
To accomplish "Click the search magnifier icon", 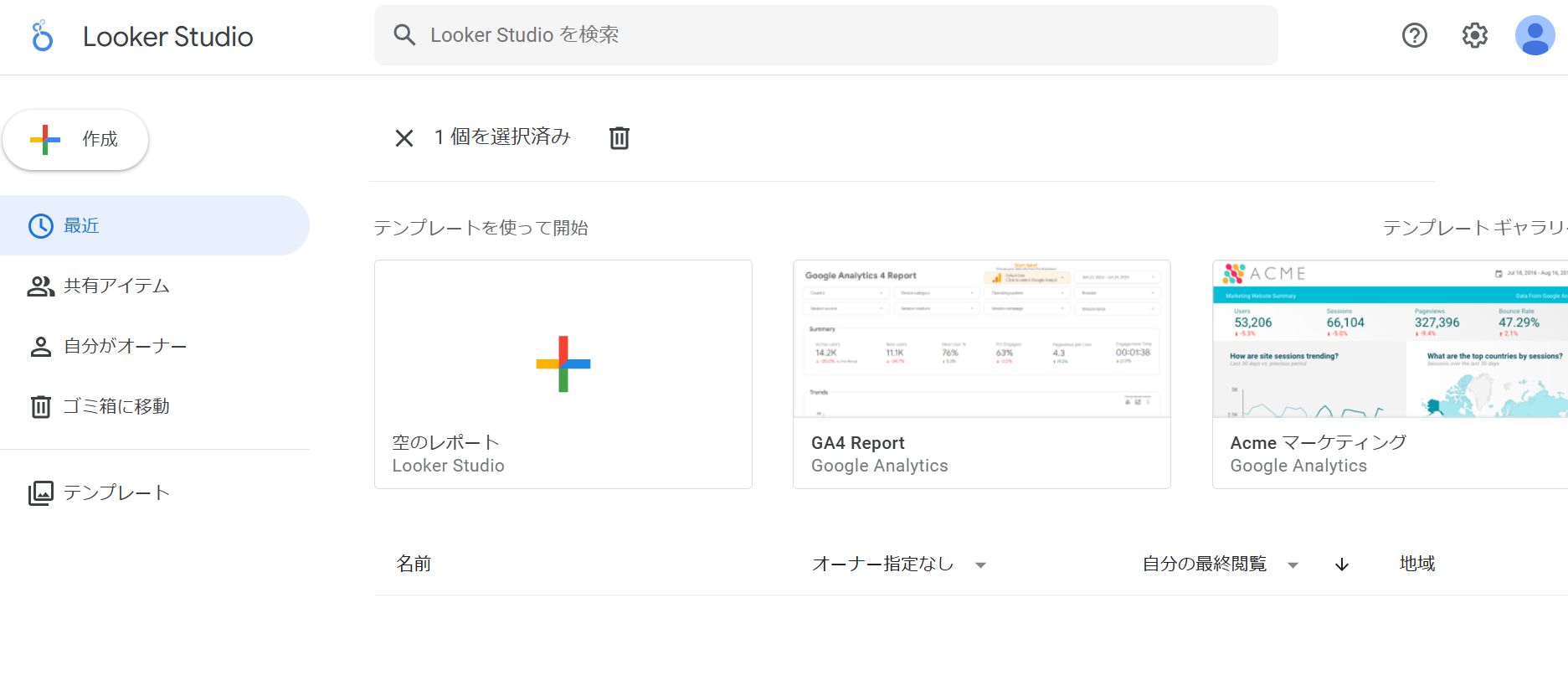I will (404, 35).
